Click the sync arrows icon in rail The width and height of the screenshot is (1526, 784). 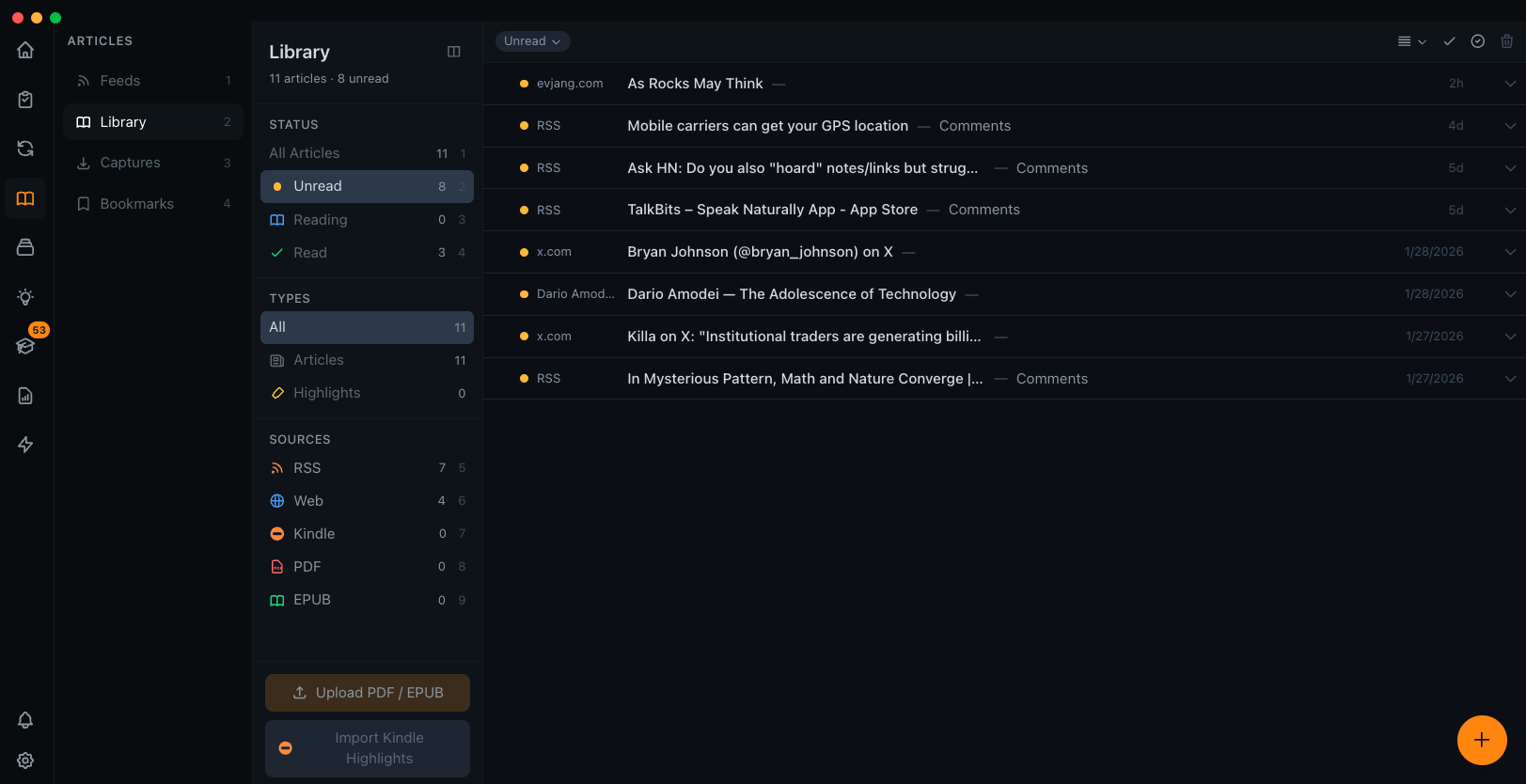[x=25, y=149]
